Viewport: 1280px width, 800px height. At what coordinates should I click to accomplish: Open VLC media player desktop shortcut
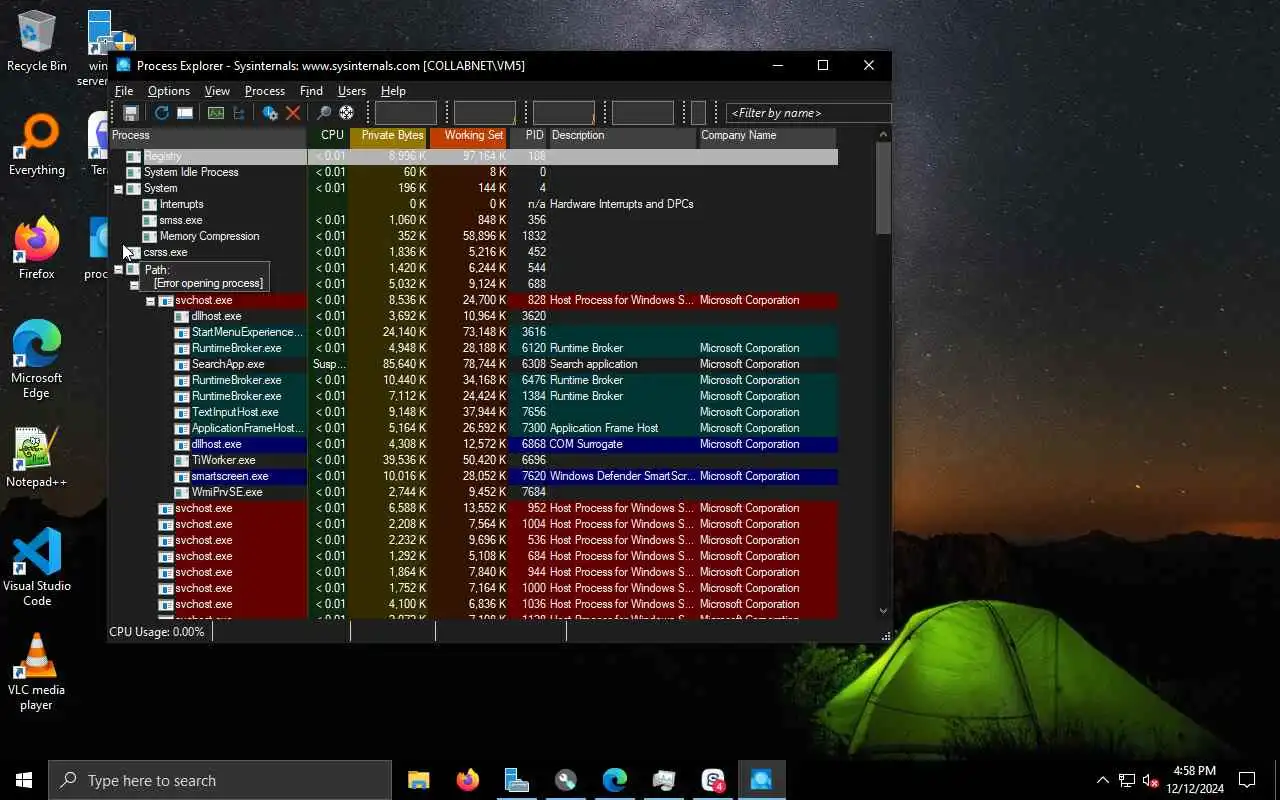tap(37, 672)
